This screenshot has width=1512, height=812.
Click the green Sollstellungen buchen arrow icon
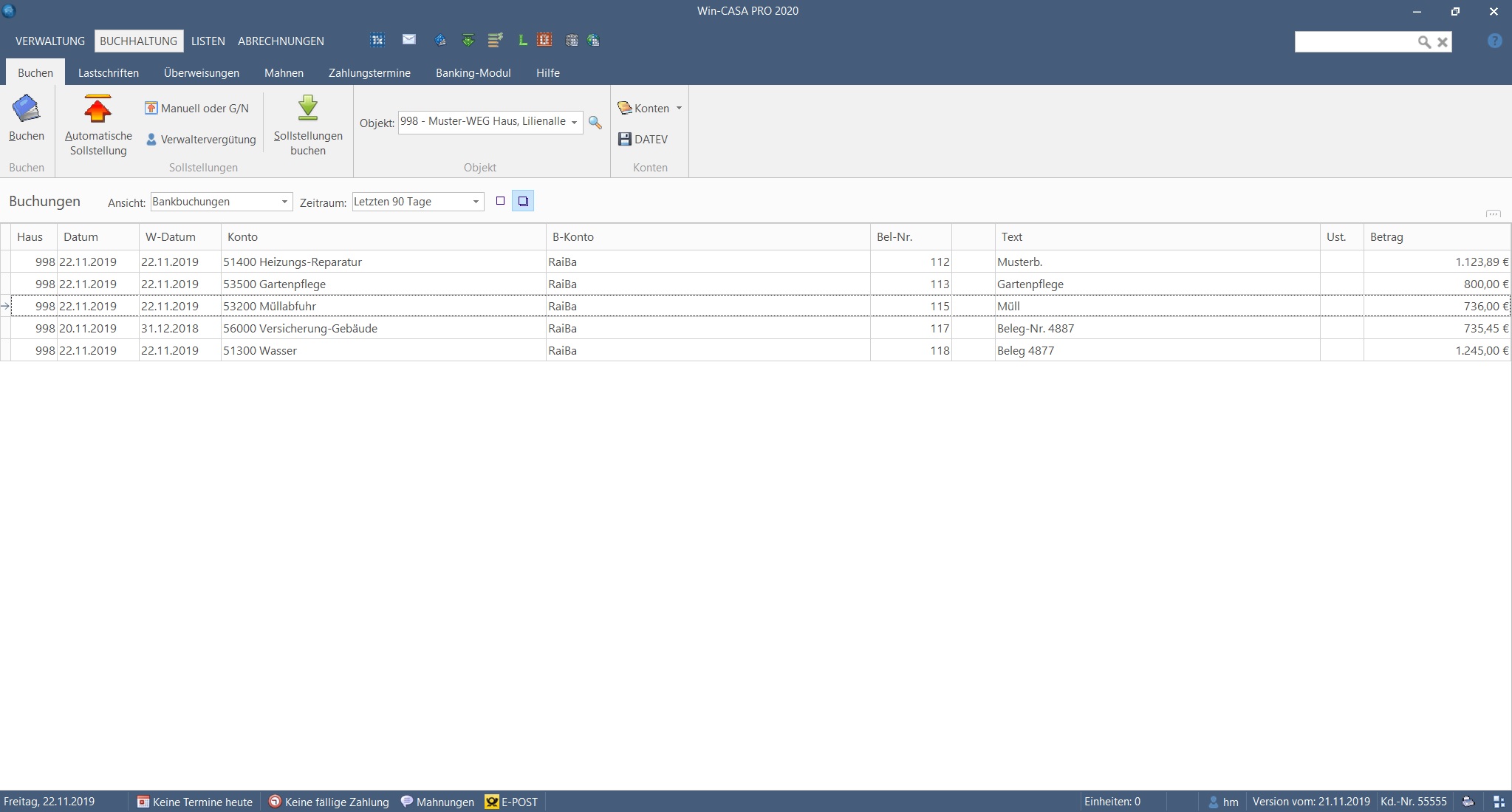click(308, 109)
